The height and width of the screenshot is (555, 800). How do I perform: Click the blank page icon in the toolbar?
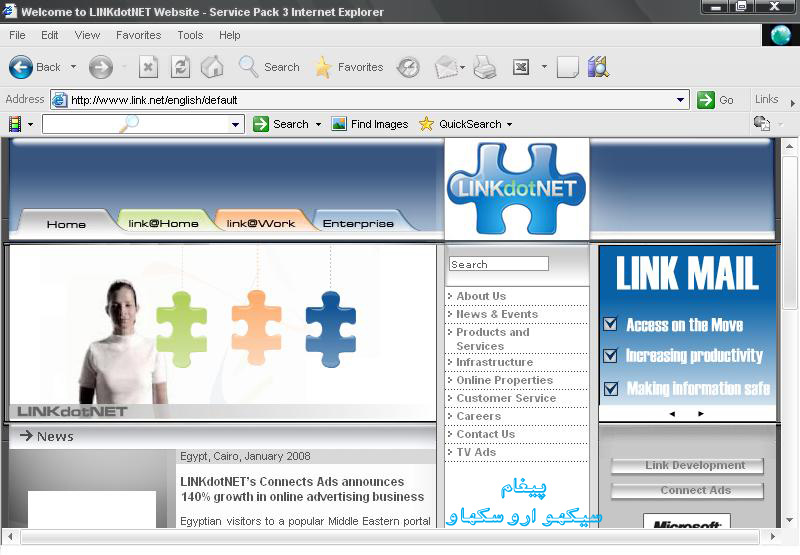coord(567,67)
